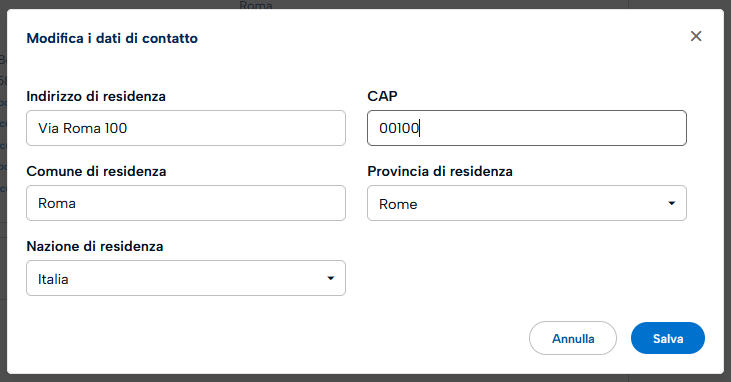The height and width of the screenshot is (382, 731).
Task: Click the Comune di residenza label
Action: pyautogui.click(x=97, y=171)
